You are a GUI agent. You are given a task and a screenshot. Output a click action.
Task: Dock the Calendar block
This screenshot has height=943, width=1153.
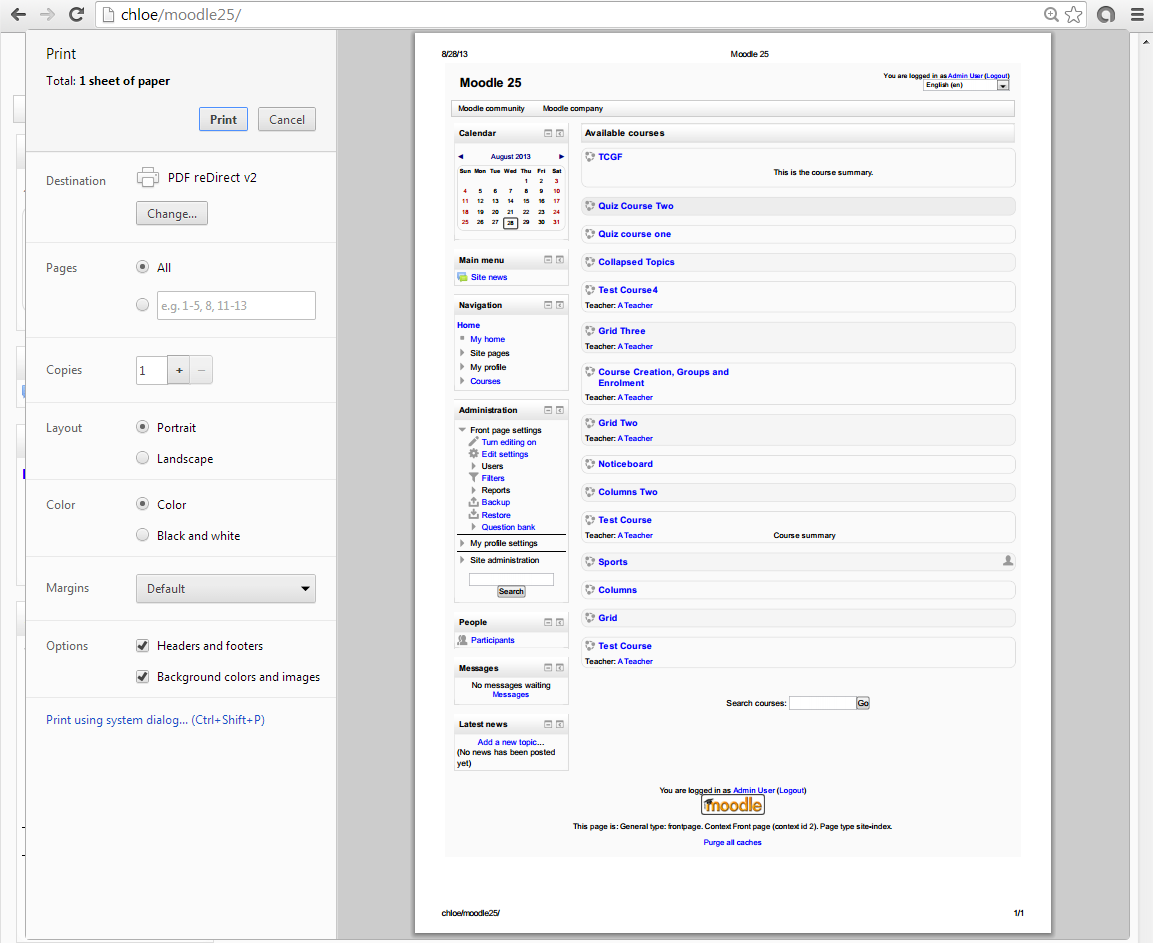coord(560,133)
